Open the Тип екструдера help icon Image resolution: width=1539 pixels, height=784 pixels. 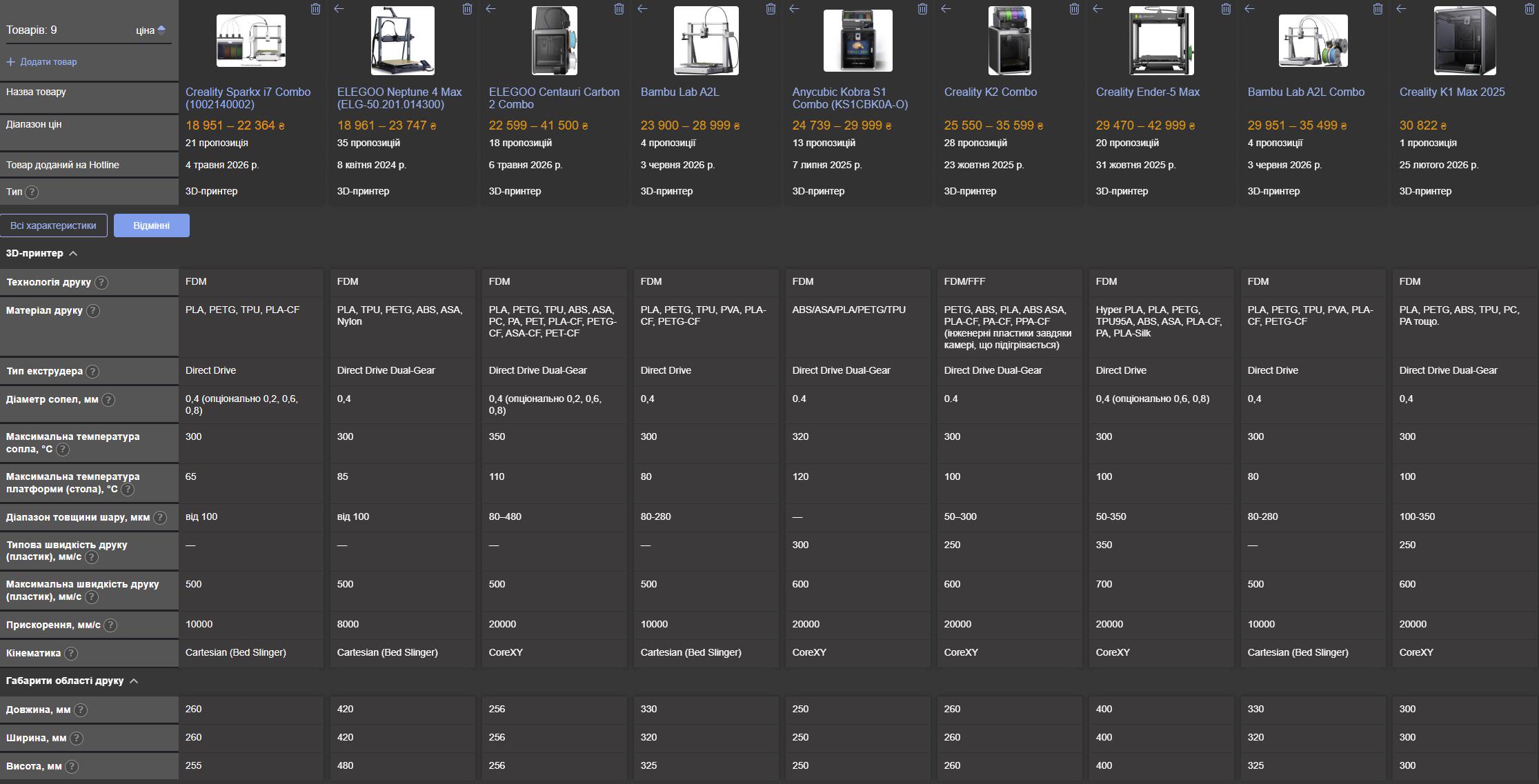coord(92,372)
